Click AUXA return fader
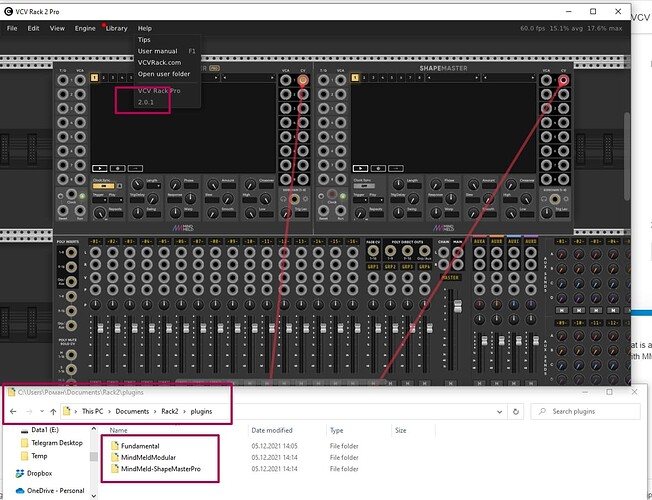The height and width of the screenshot is (500, 652). pyautogui.click(x=484, y=341)
